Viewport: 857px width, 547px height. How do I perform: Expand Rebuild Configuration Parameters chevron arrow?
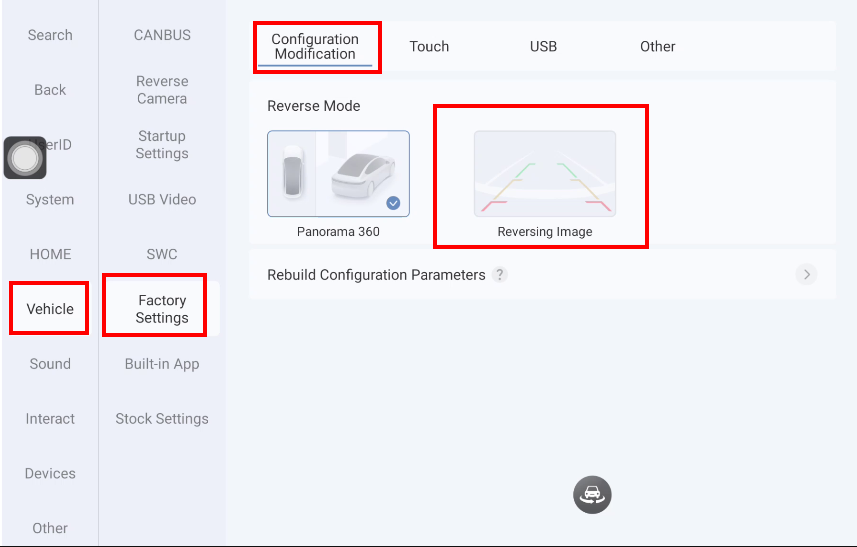point(806,275)
